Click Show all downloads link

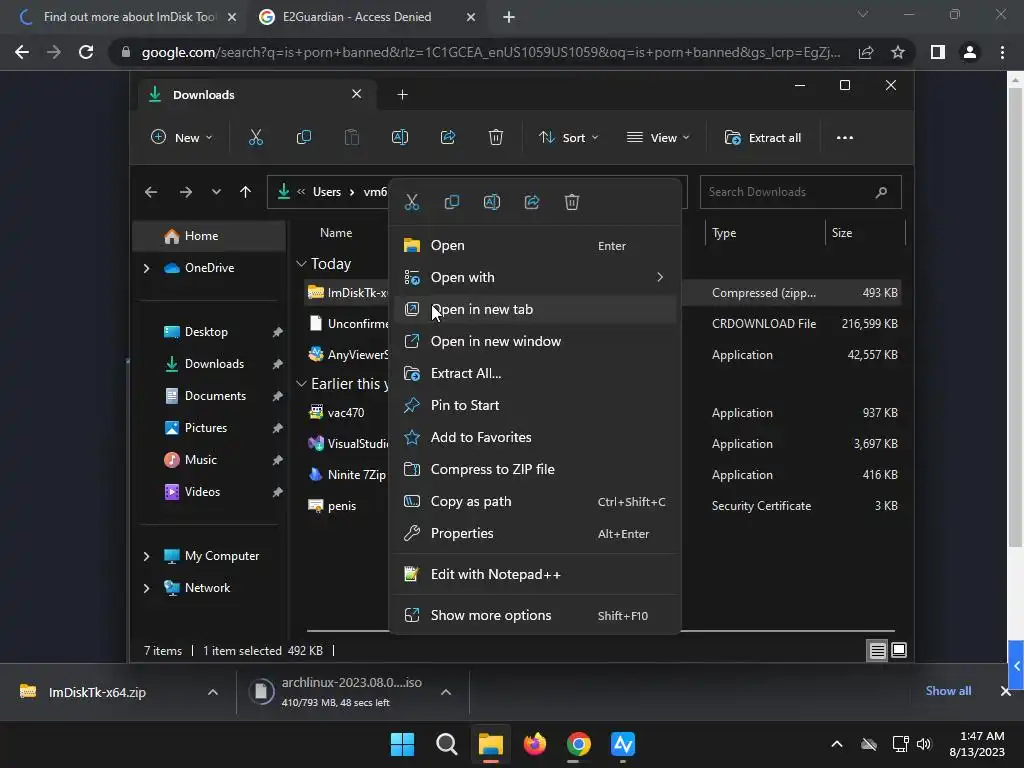[948, 691]
